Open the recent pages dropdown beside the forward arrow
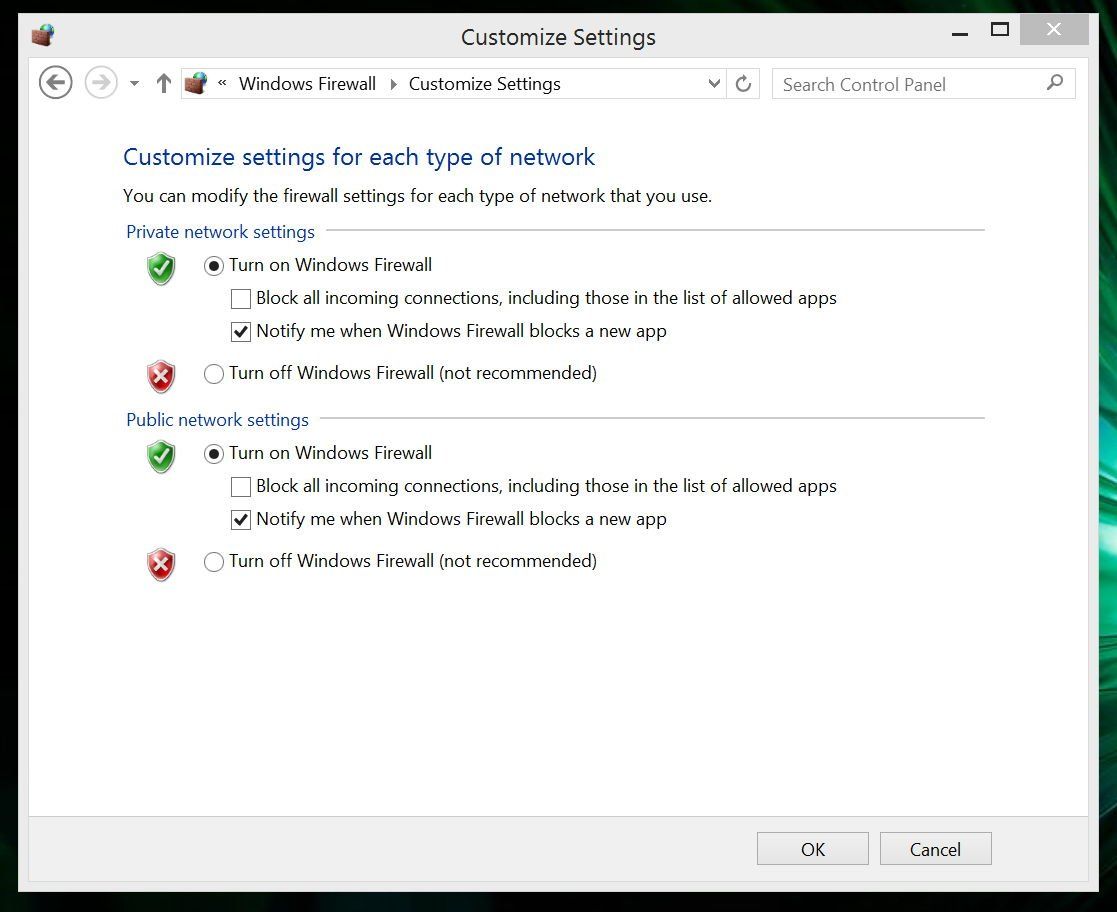 click(133, 84)
